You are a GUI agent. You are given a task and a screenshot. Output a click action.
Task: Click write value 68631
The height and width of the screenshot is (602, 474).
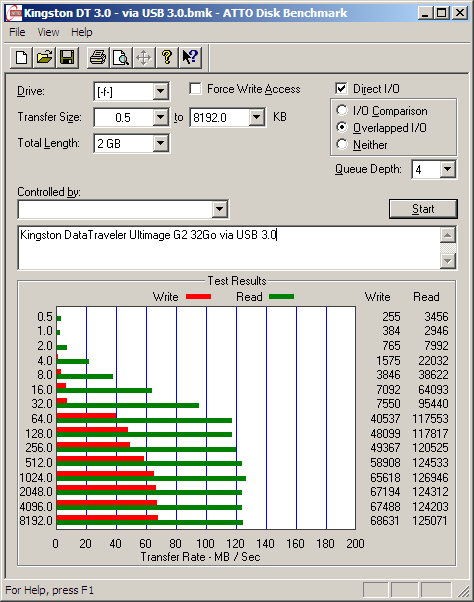[385, 521]
